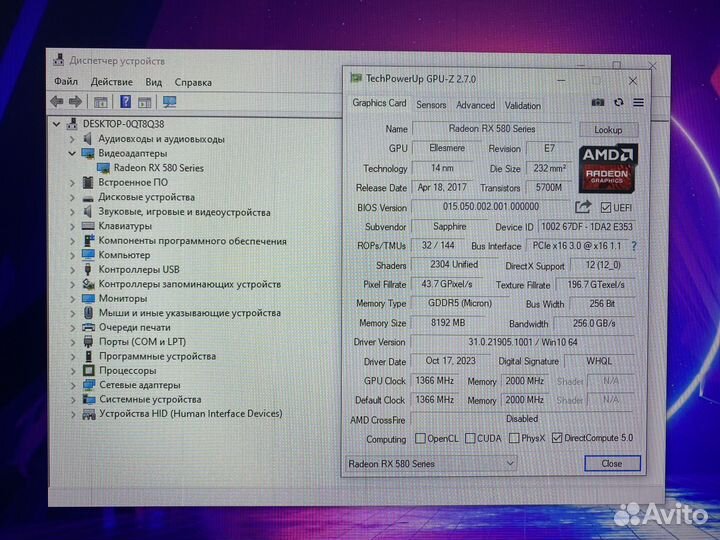Click the Device Manager back arrow

coord(57,101)
